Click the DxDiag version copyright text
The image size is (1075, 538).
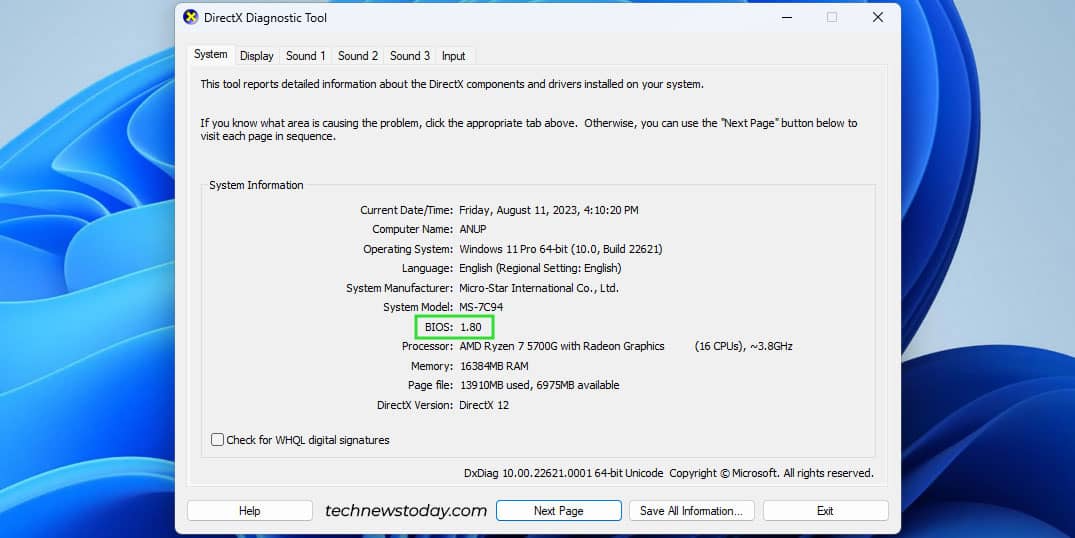[x=668, y=473]
